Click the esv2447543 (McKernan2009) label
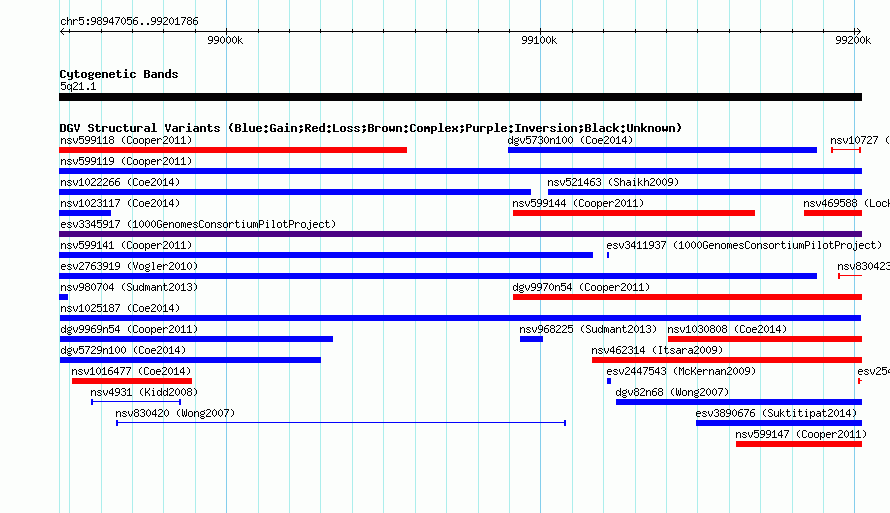 (681, 371)
